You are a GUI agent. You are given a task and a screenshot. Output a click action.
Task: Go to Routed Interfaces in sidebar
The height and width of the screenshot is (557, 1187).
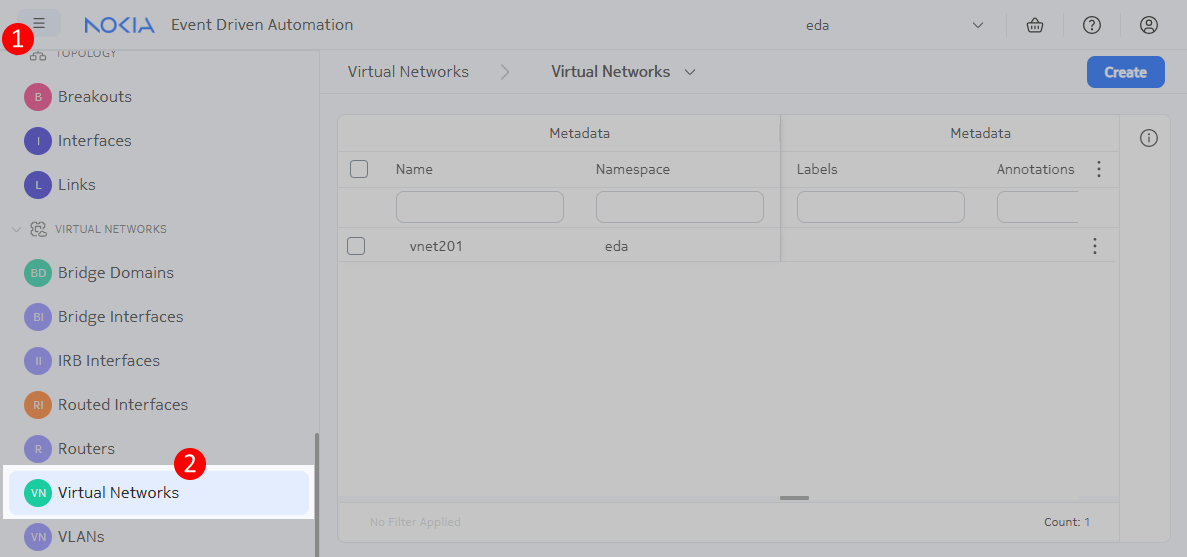[122, 405]
